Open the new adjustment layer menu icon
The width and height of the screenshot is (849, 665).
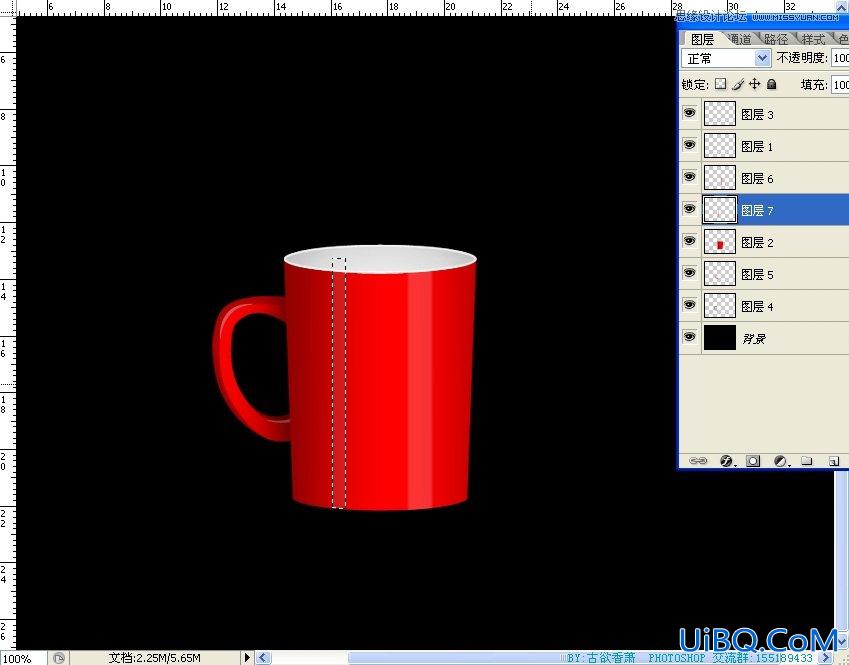(x=781, y=461)
